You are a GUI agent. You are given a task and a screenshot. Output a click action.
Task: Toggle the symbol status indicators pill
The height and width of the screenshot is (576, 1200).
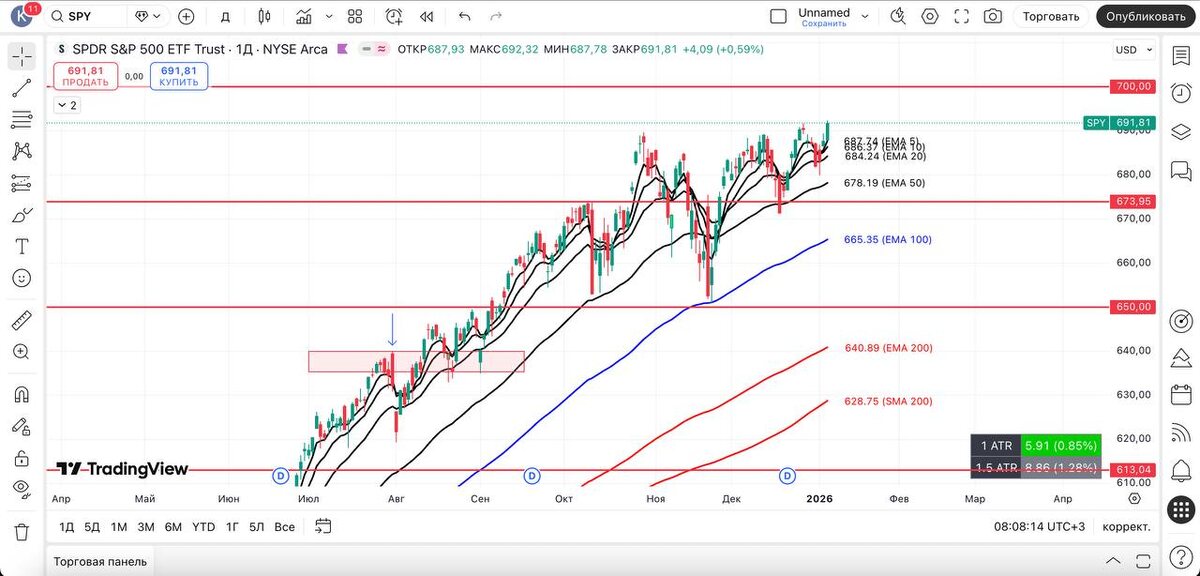373,49
